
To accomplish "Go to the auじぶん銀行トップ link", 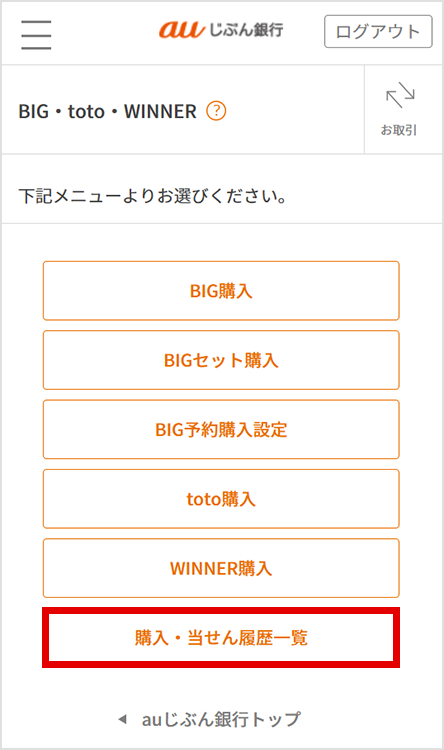I will pos(221,719).
